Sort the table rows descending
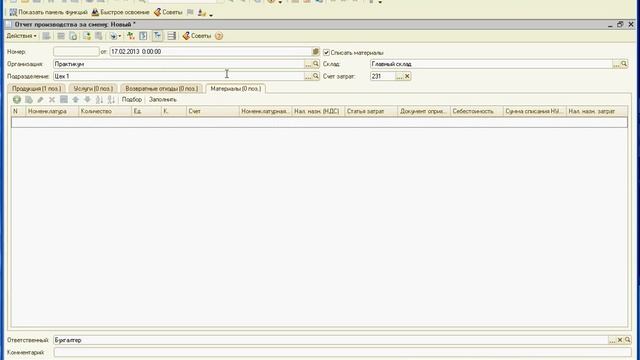 pos(111,100)
